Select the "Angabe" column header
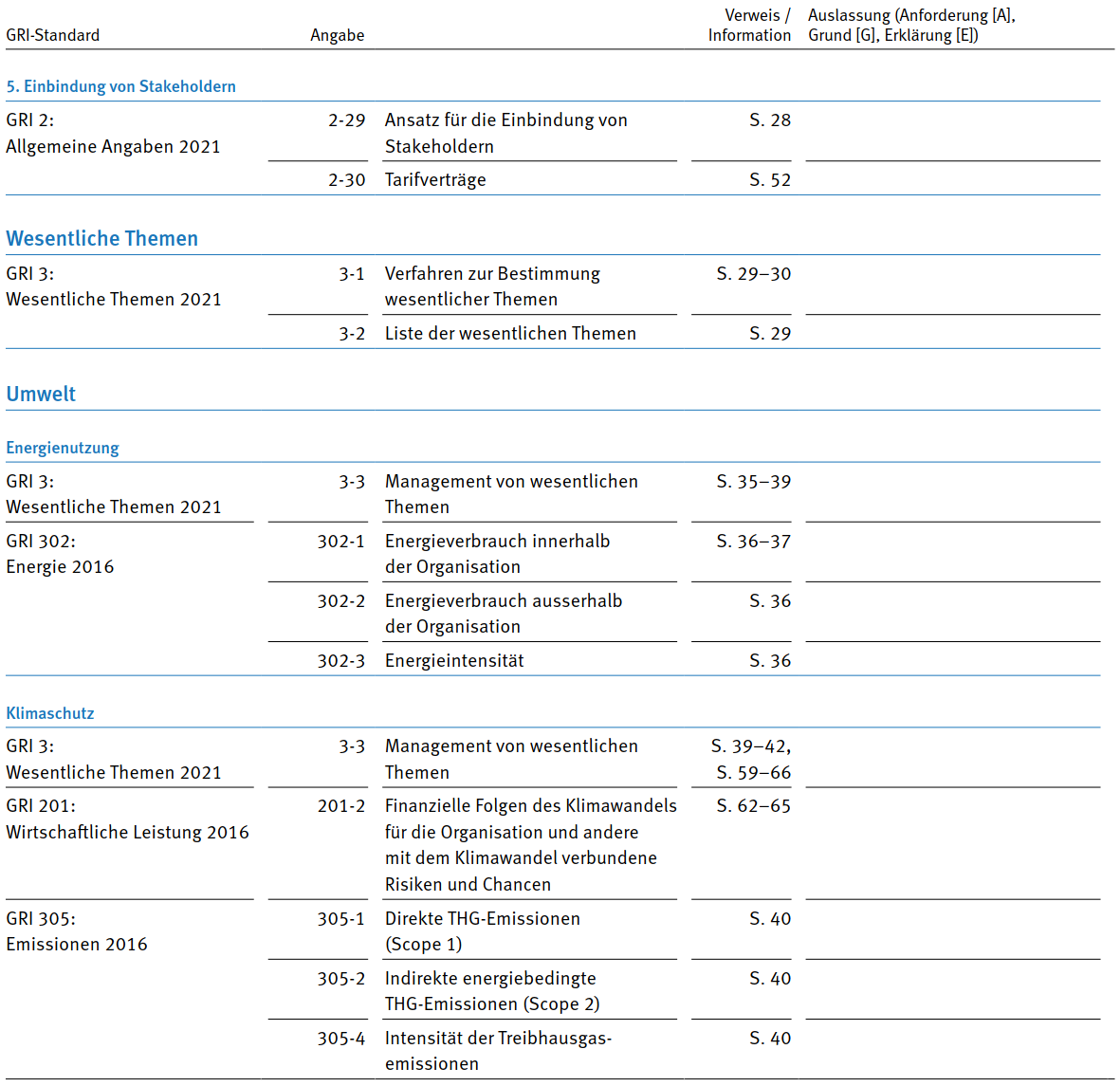The width and height of the screenshot is (1120, 1086). [x=337, y=35]
